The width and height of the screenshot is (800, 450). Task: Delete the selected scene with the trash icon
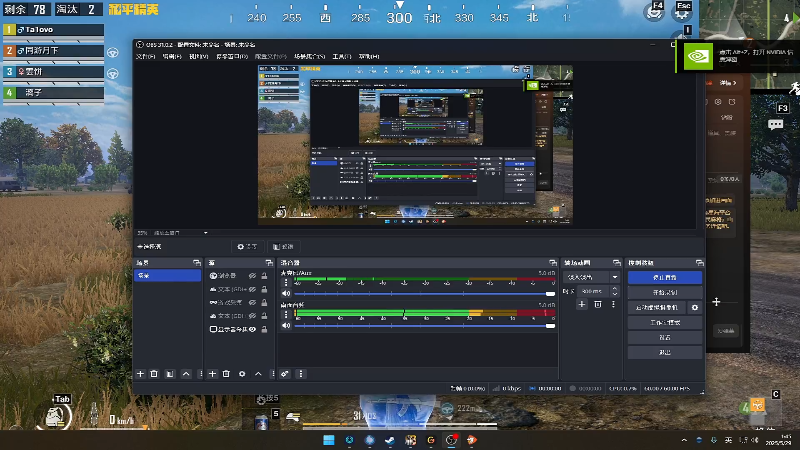point(154,374)
